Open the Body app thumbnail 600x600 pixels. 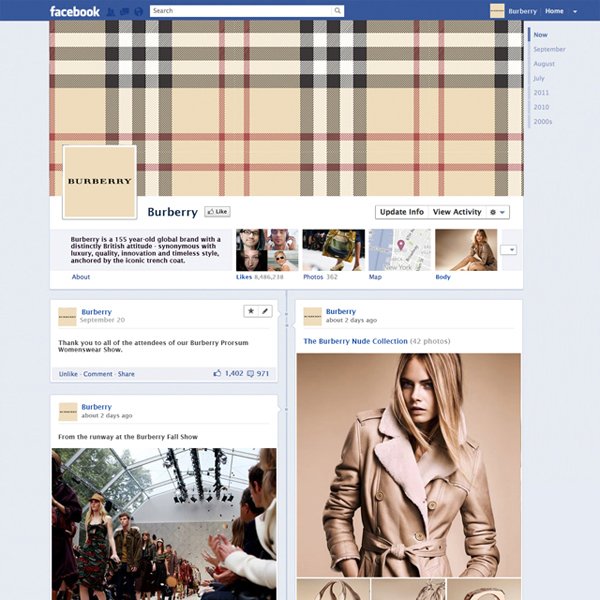click(x=466, y=250)
